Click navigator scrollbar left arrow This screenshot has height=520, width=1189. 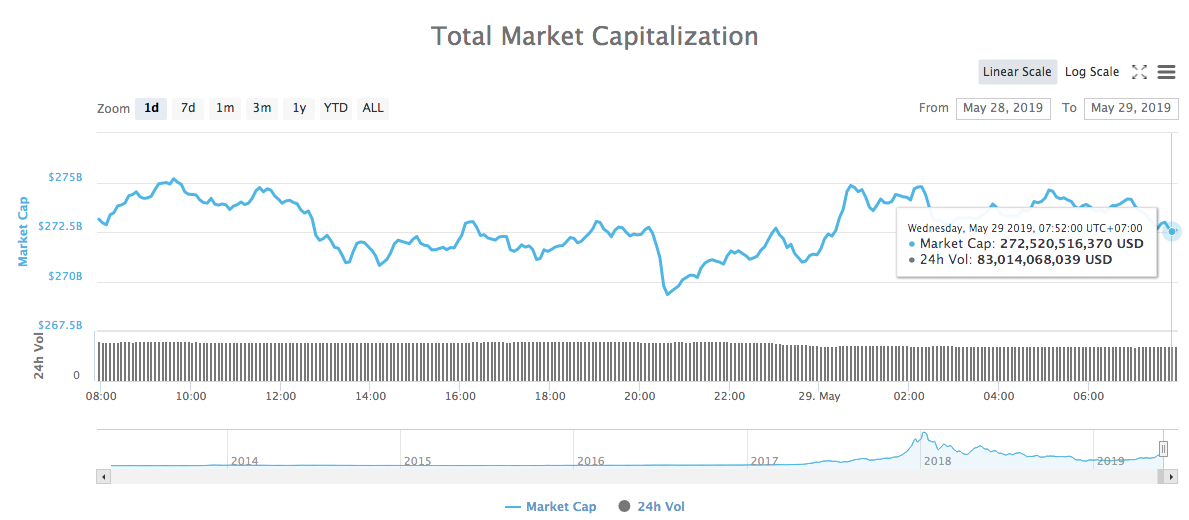102,478
